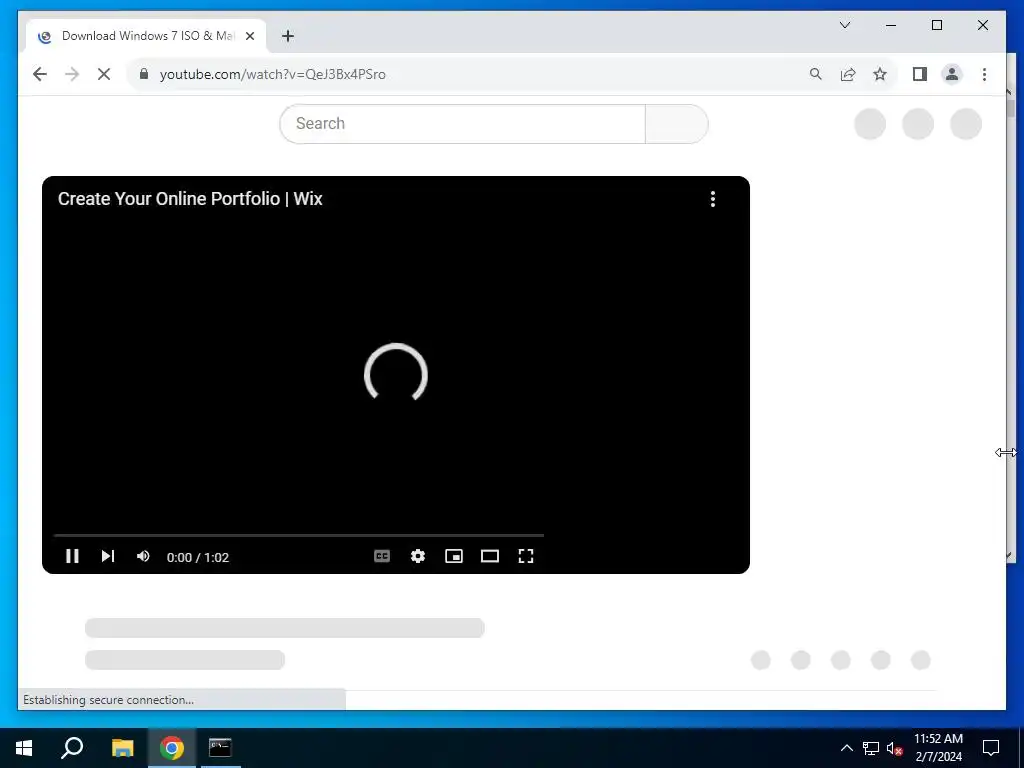
Task: Switch to theater mode view
Action: click(x=490, y=556)
